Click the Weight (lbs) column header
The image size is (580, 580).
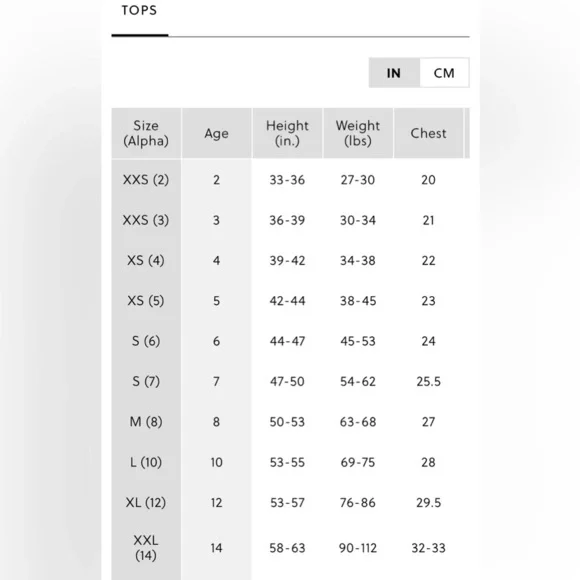pyautogui.click(x=358, y=133)
